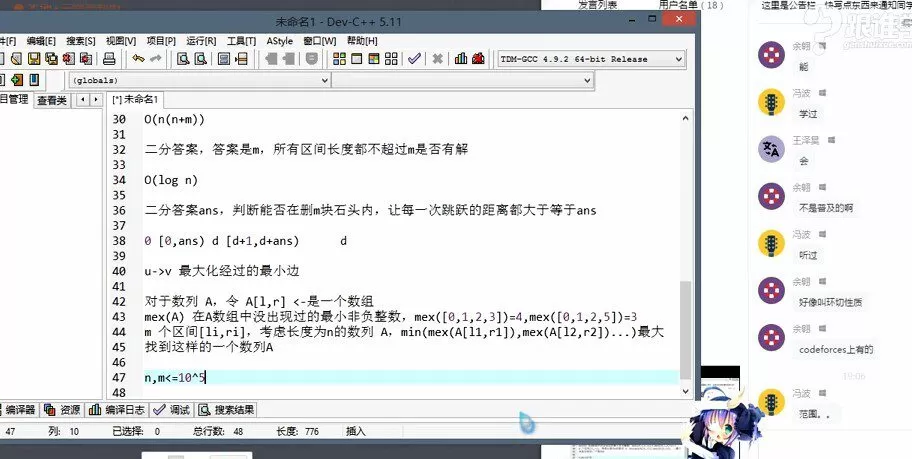
Task: Place cursor on line 47 n,m<=10^5
Action: [175, 378]
